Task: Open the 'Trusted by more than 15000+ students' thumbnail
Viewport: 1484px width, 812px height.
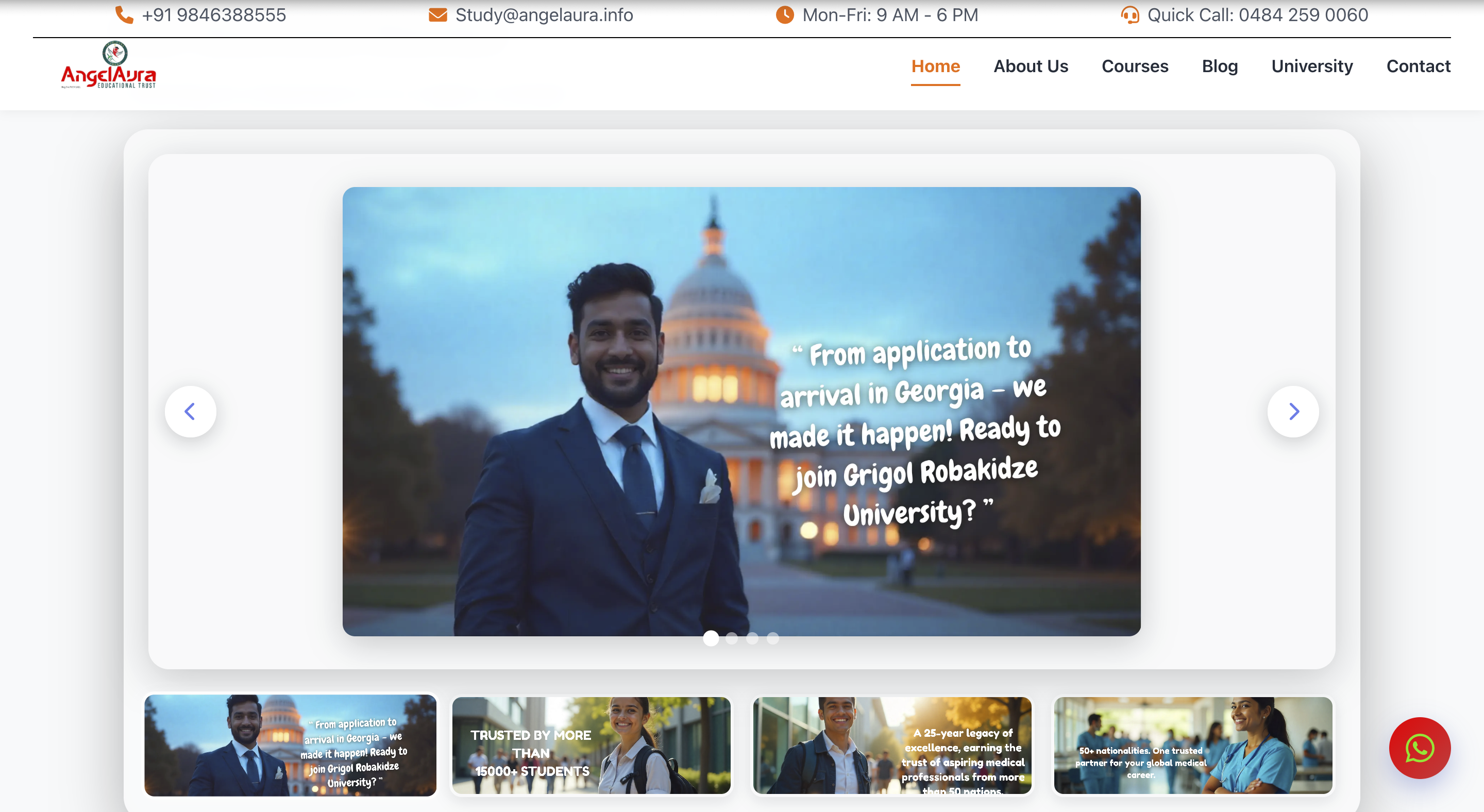Action: coord(591,746)
